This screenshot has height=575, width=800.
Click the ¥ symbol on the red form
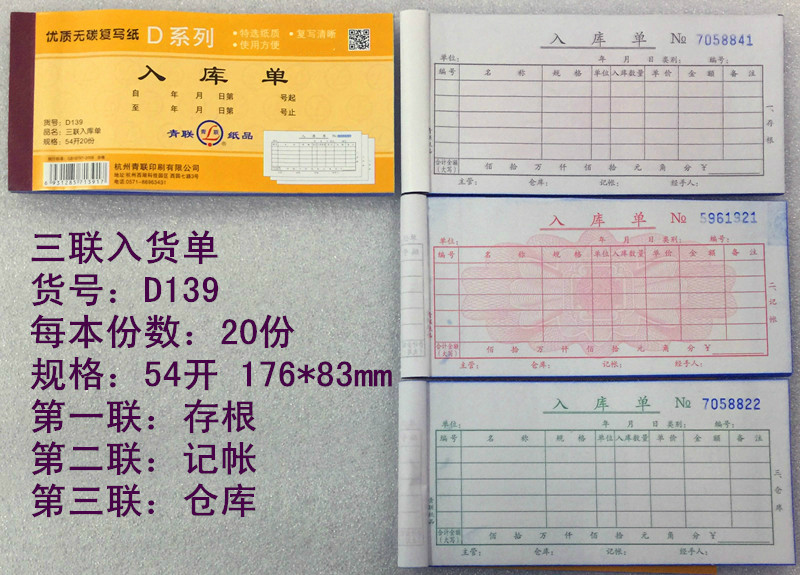[707, 347]
